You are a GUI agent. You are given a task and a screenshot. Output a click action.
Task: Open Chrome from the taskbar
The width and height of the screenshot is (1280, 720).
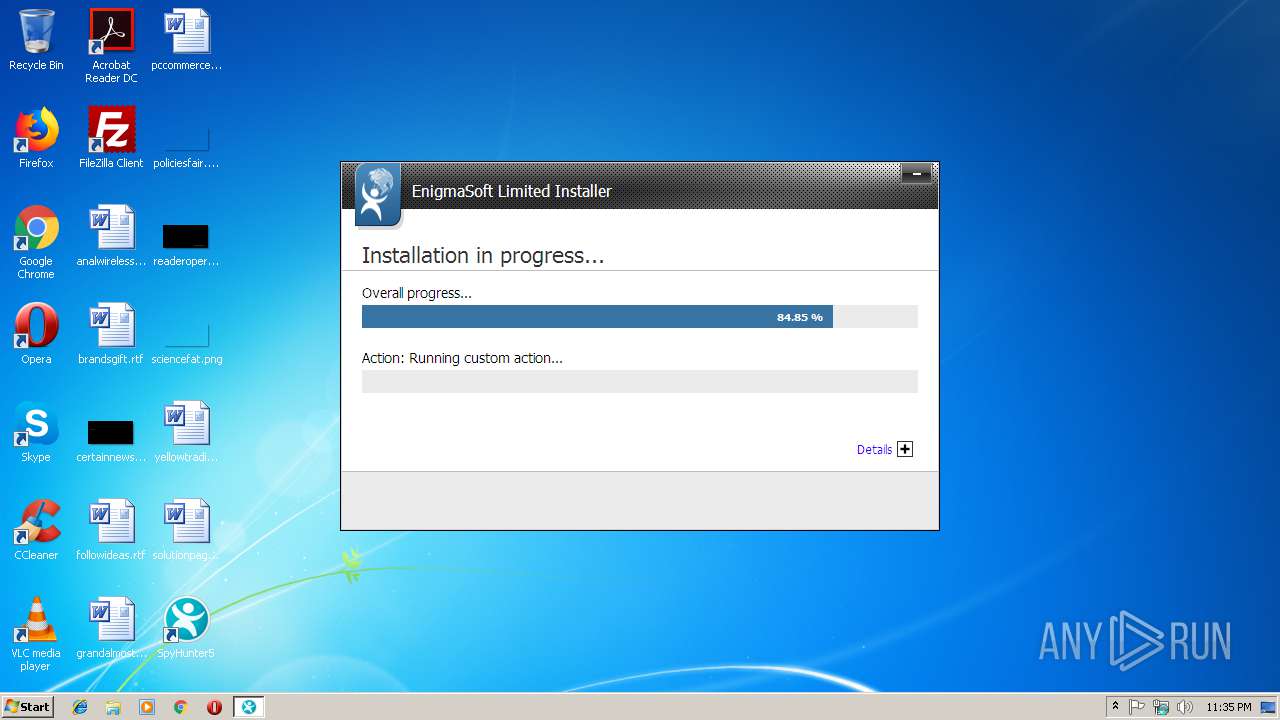(181, 707)
